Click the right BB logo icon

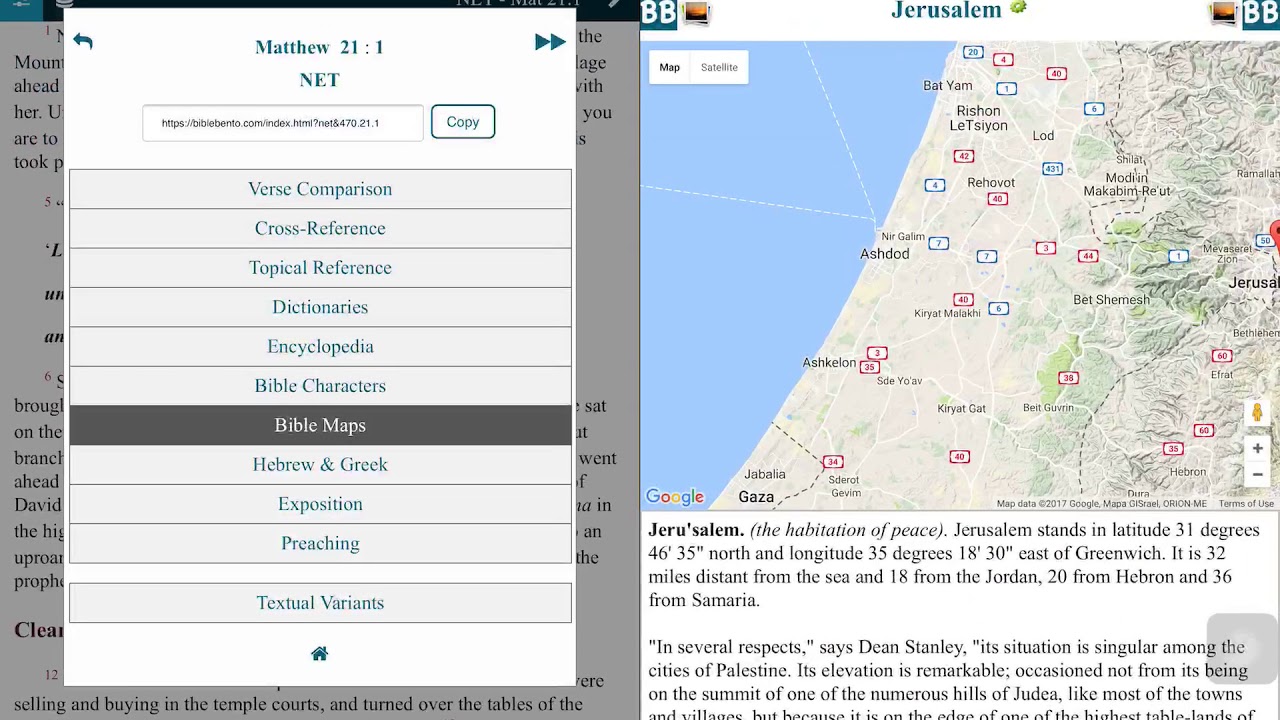click(1261, 12)
